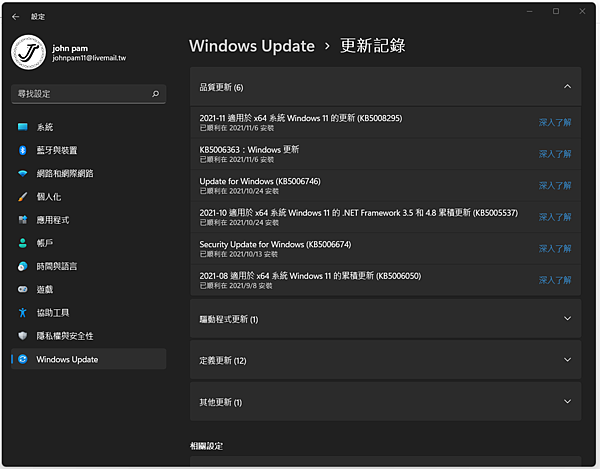Click the 帳戶 person icon
The height and width of the screenshot is (469, 600).
coord(23,243)
